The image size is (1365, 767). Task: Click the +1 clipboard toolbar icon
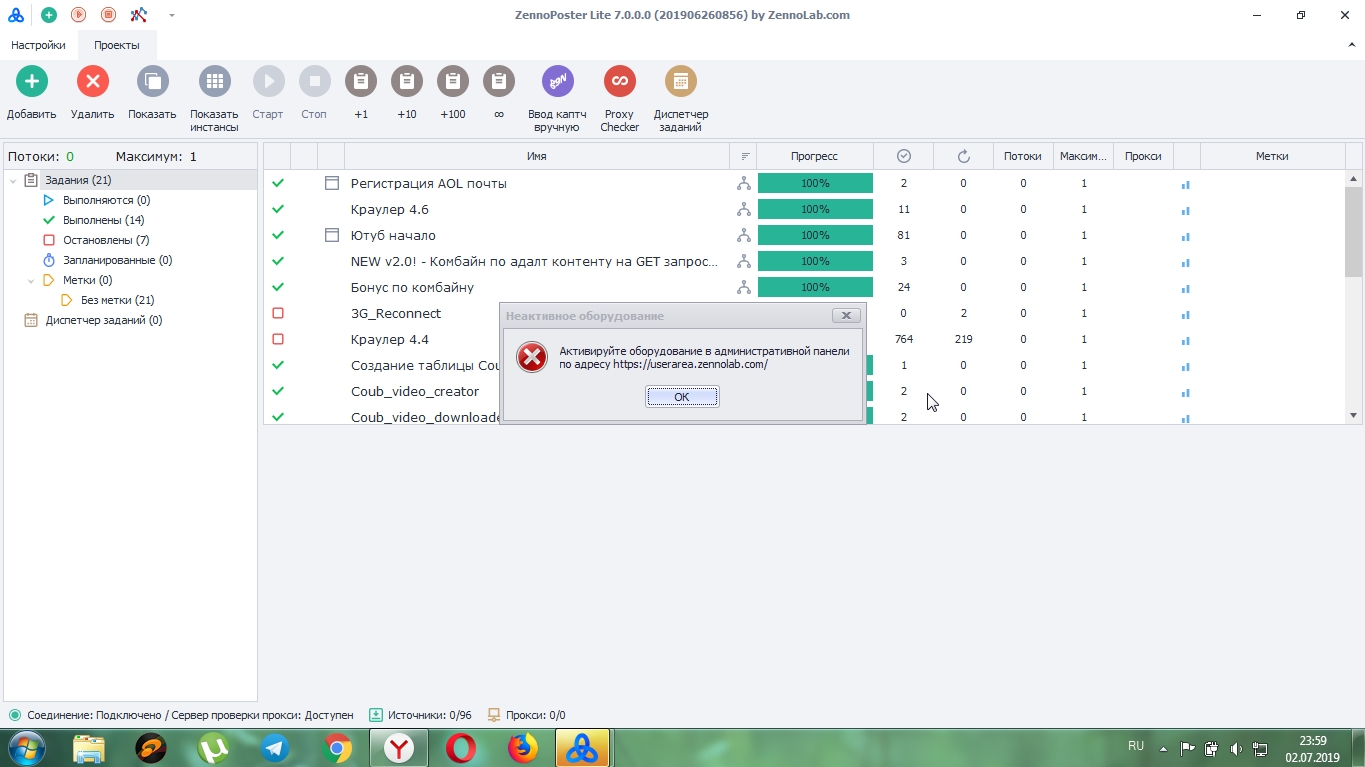[x=361, y=81]
